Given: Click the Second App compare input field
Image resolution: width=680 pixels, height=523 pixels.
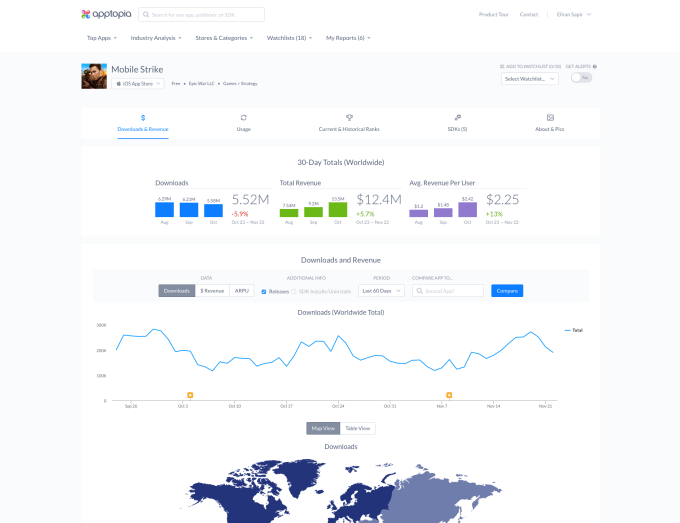Looking at the screenshot, I should pos(448,291).
